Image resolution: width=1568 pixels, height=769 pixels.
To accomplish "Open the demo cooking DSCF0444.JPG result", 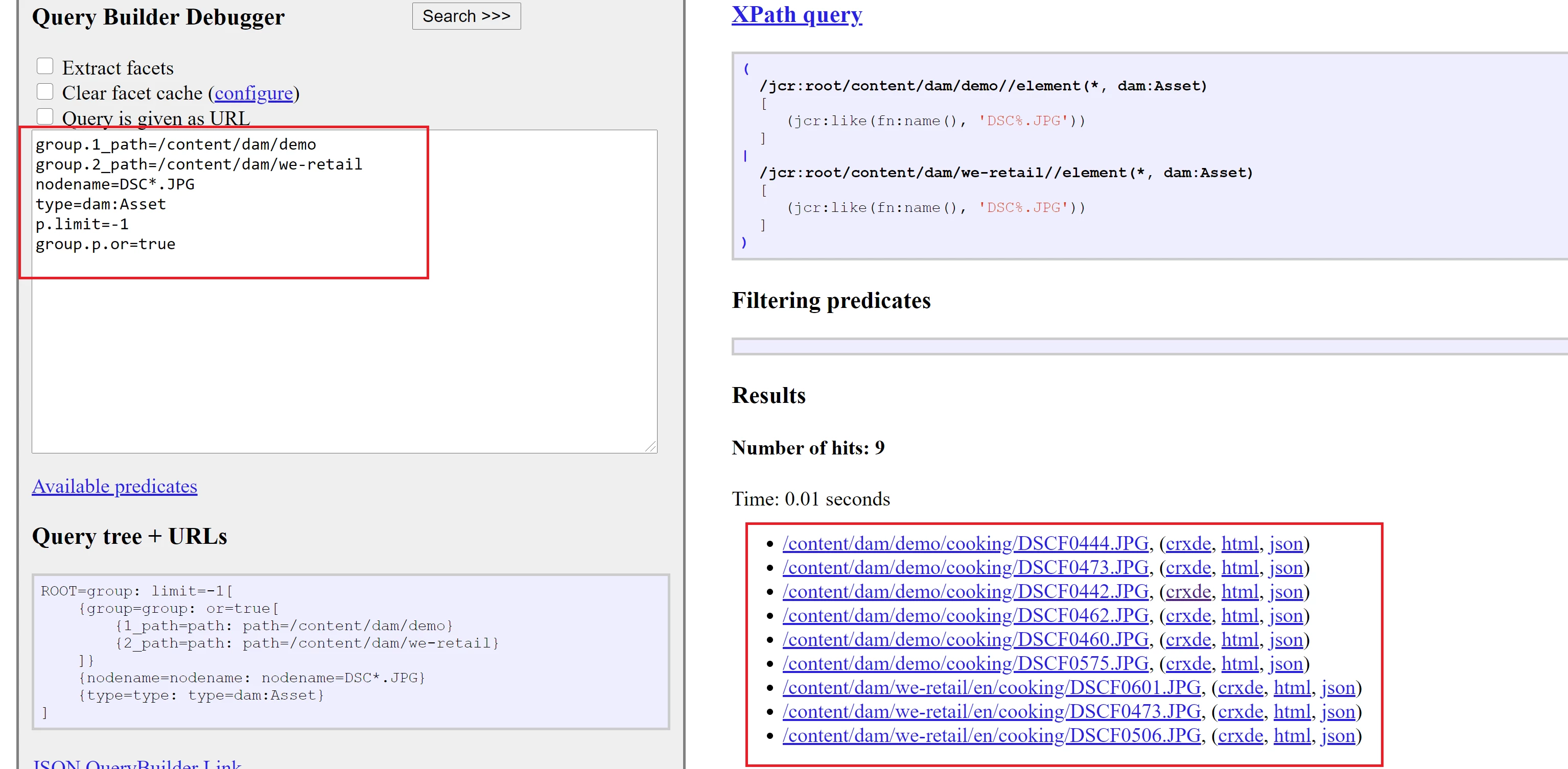I will 965,543.
